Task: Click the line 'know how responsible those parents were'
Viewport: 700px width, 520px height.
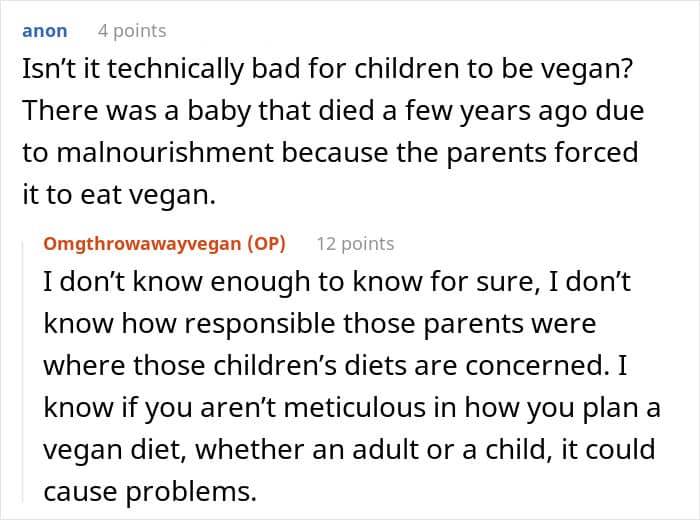Action: pos(319,324)
